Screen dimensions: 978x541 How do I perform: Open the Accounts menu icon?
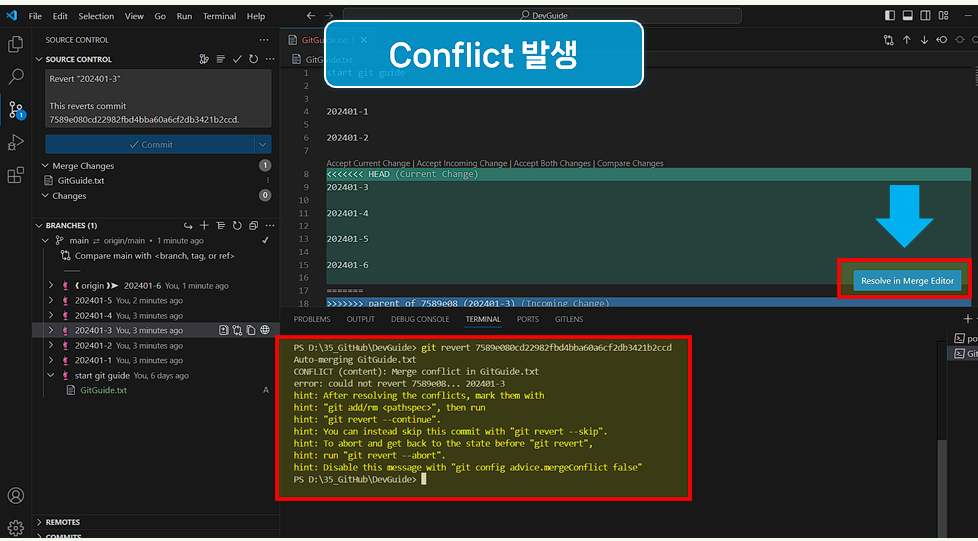(16, 495)
